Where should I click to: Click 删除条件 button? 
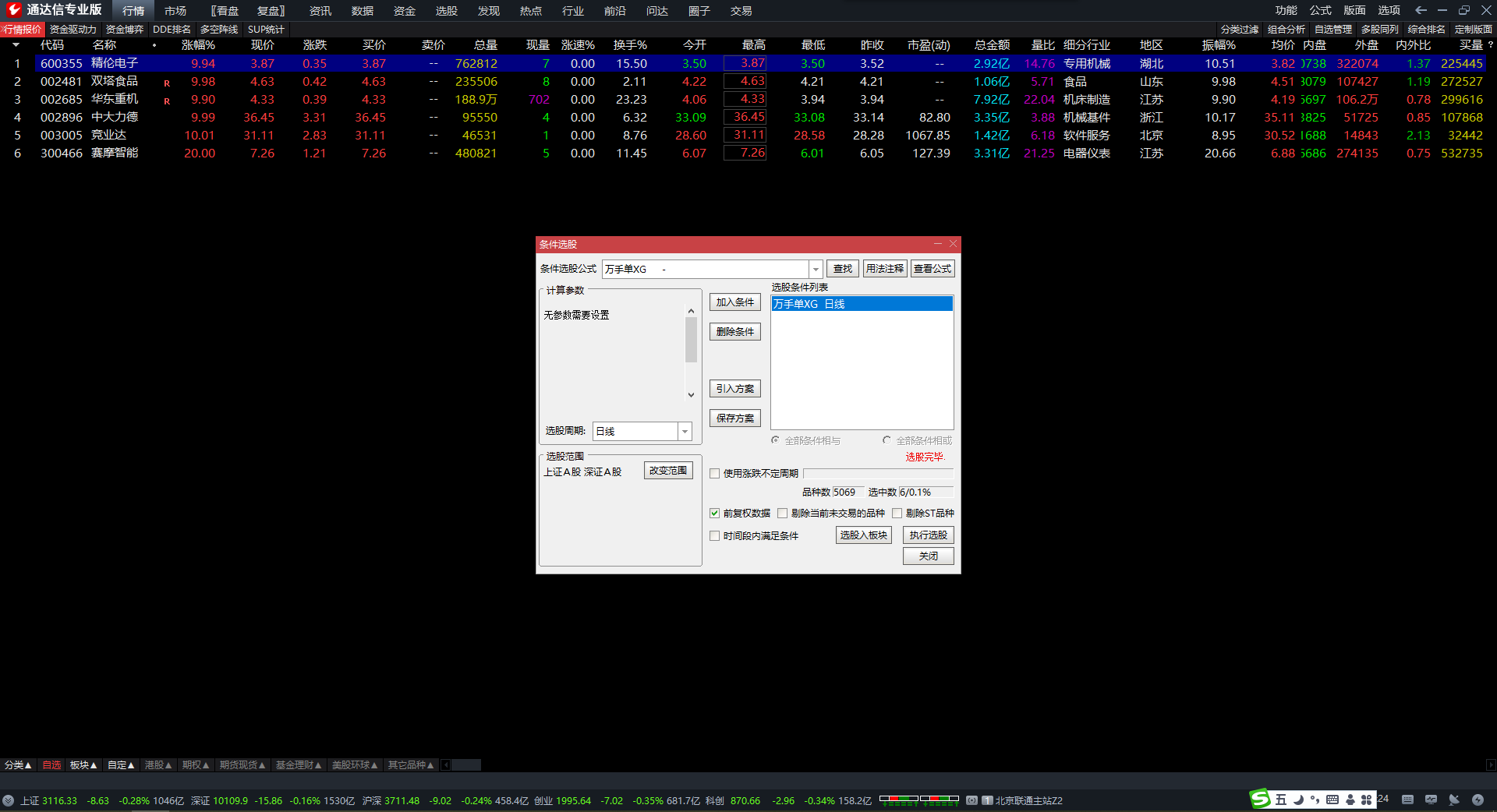(x=735, y=332)
